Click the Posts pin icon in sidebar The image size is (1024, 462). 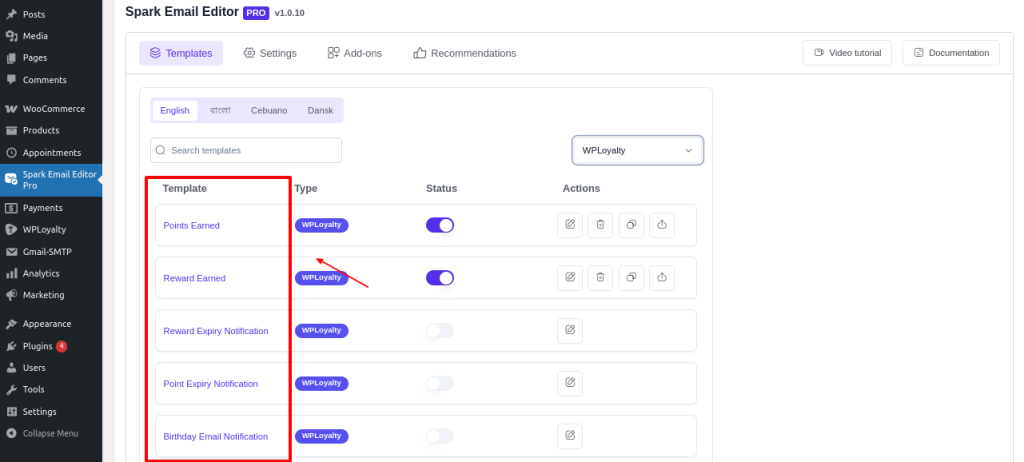(x=11, y=14)
